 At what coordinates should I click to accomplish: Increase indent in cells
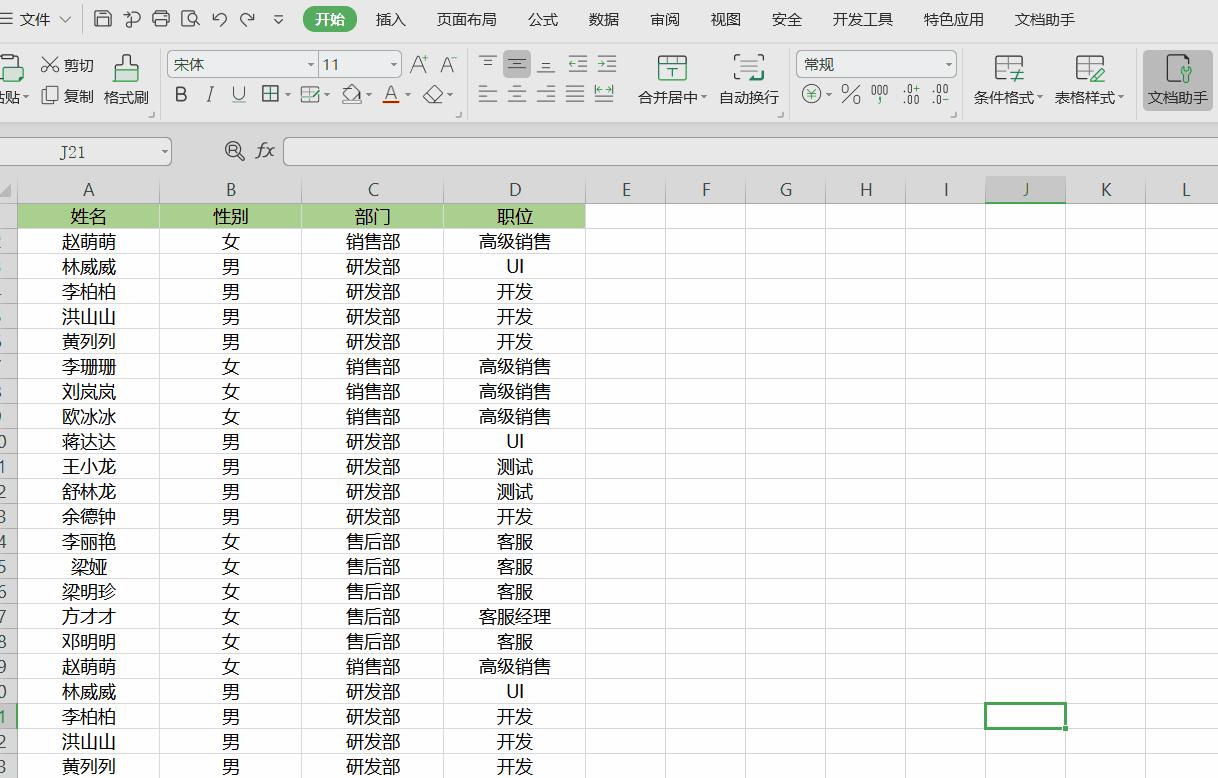coord(607,64)
